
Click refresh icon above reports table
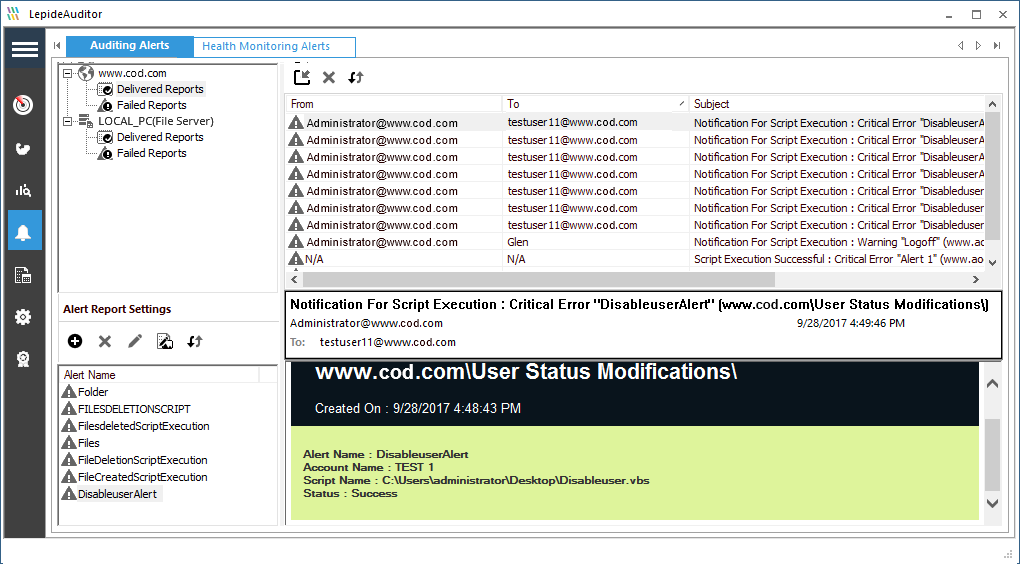[x=356, y=77]
